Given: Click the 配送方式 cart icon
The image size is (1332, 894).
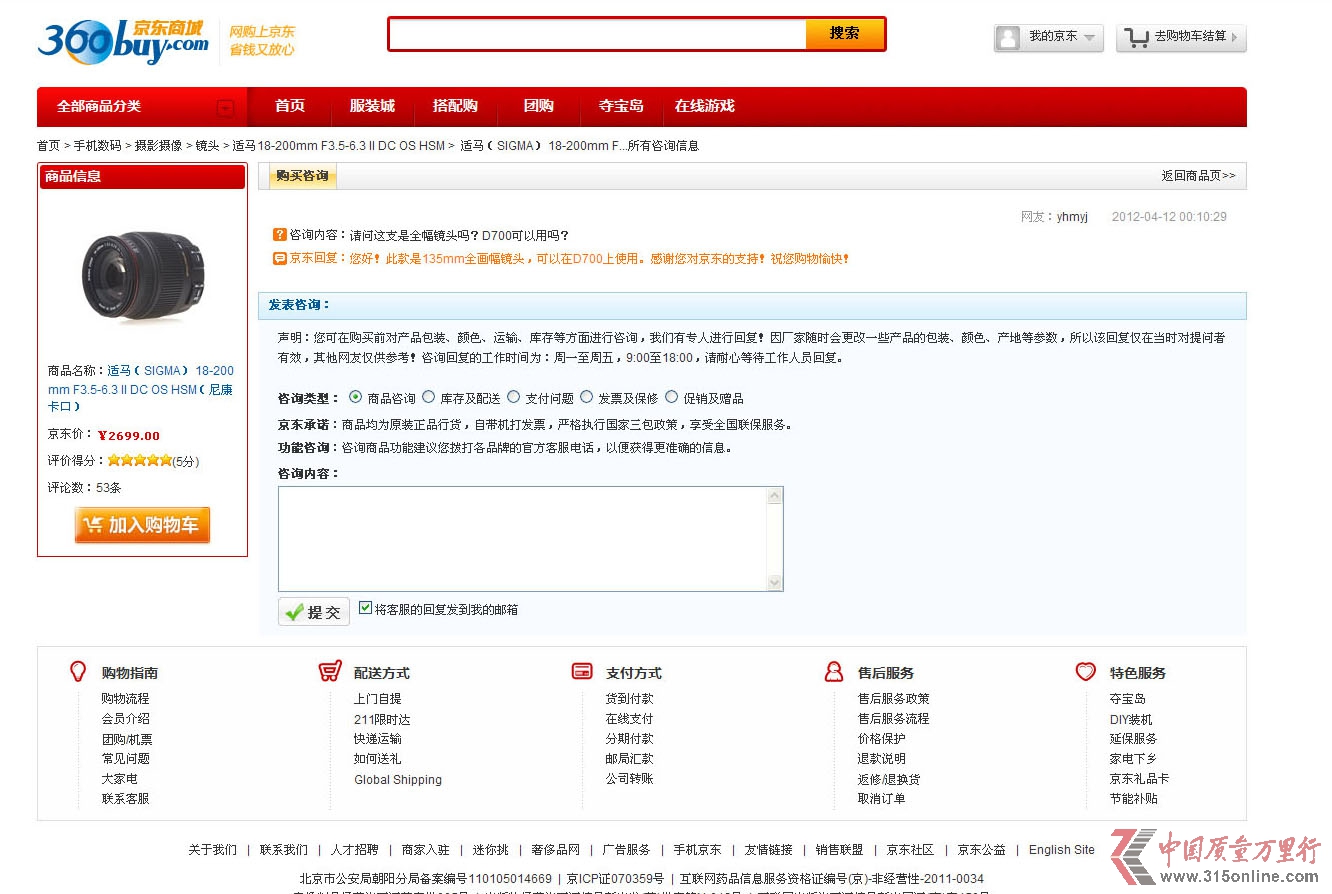Looking at the screenshot, I should [330, 671].
